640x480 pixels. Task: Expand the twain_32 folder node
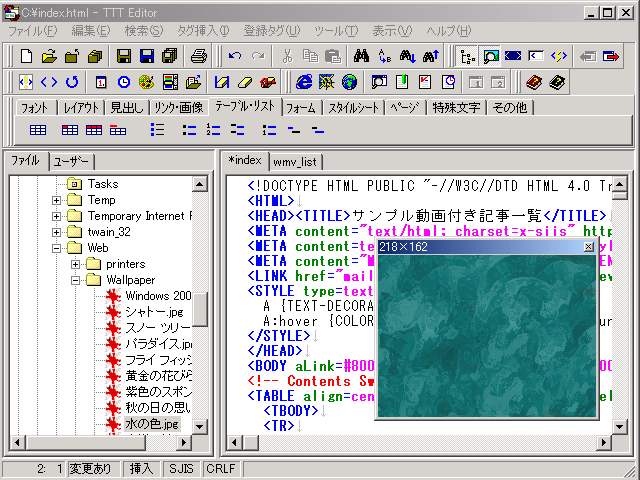click(56, 232)
